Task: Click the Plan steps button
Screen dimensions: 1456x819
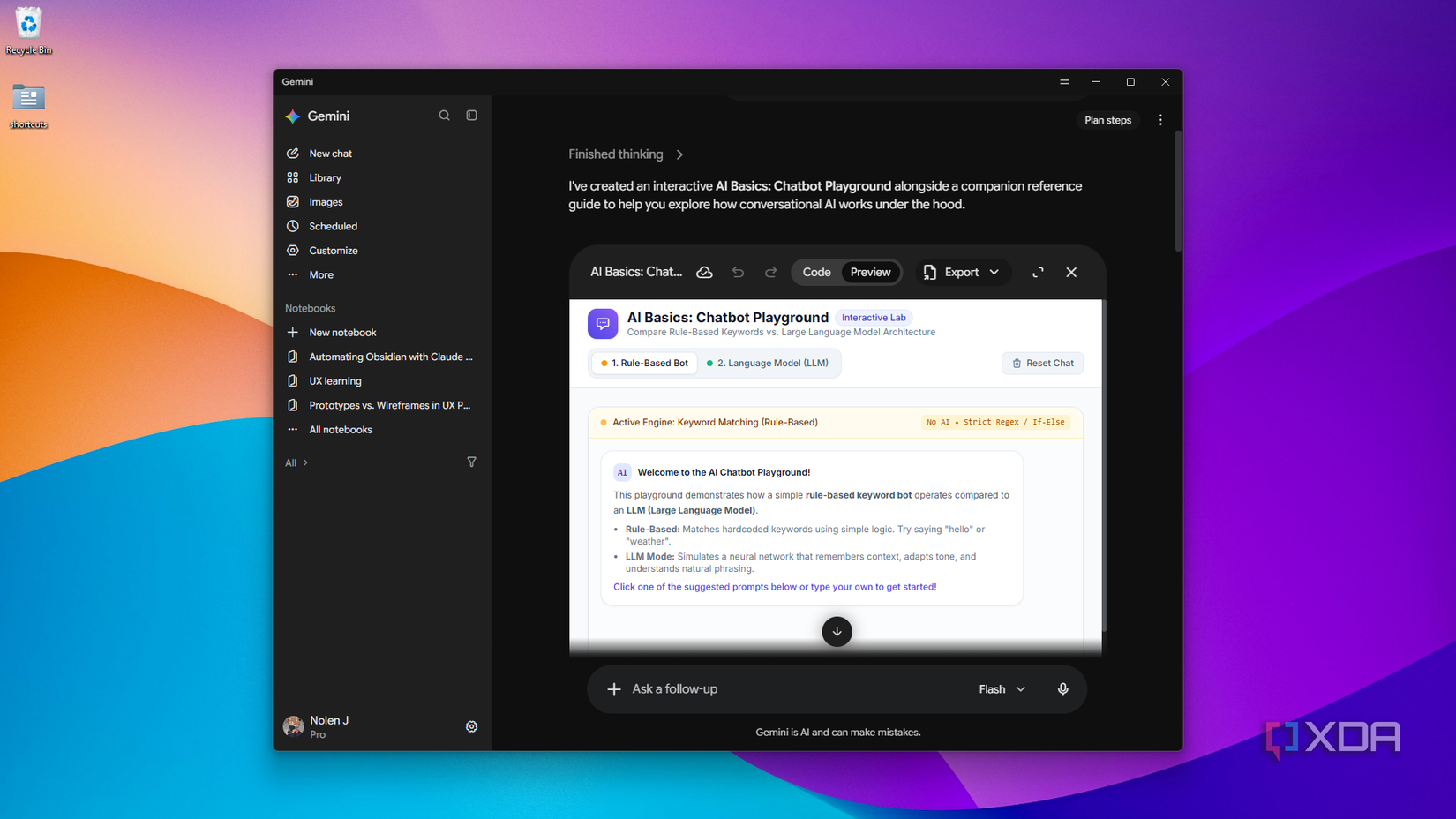Action: (x=1107, y=120)
